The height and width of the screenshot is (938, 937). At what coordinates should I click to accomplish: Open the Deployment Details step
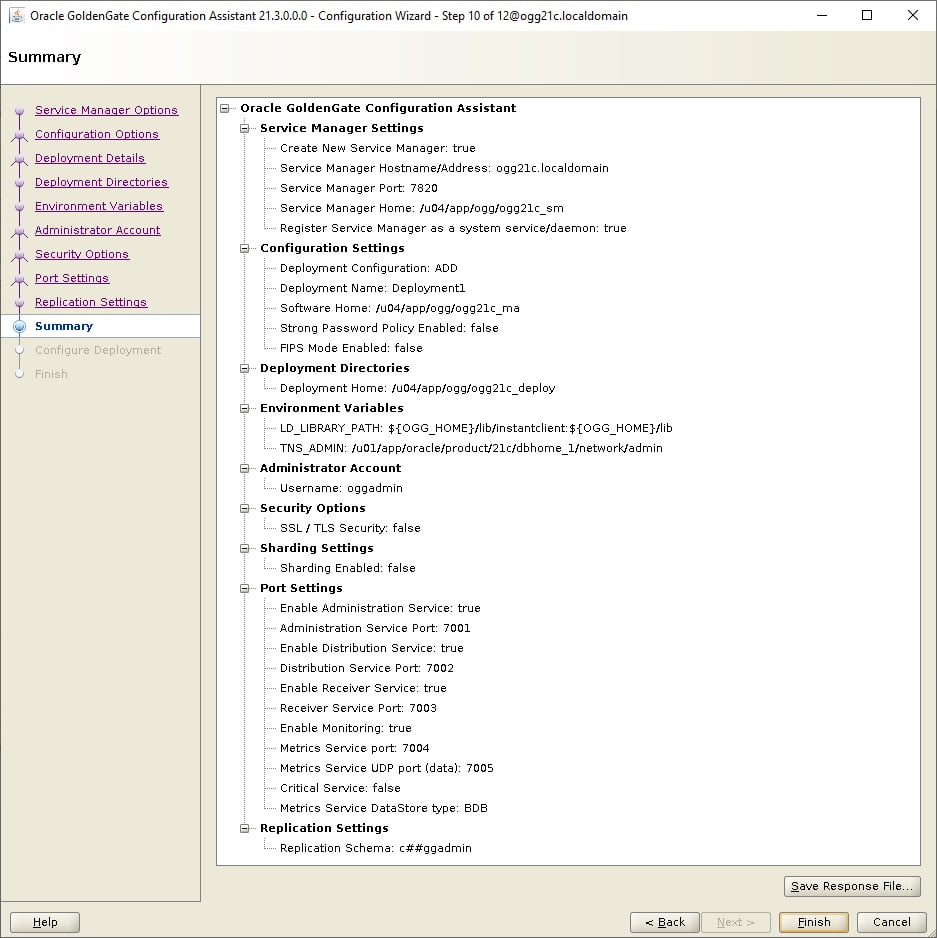coord(90,158)
